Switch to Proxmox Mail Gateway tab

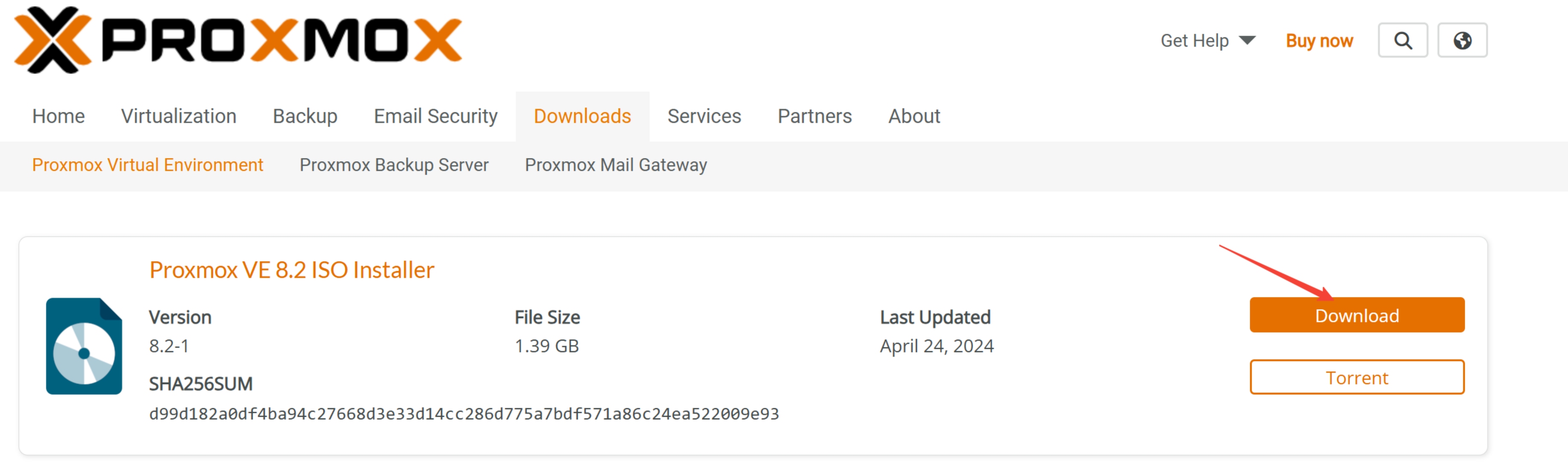click(x=615, y=165)
